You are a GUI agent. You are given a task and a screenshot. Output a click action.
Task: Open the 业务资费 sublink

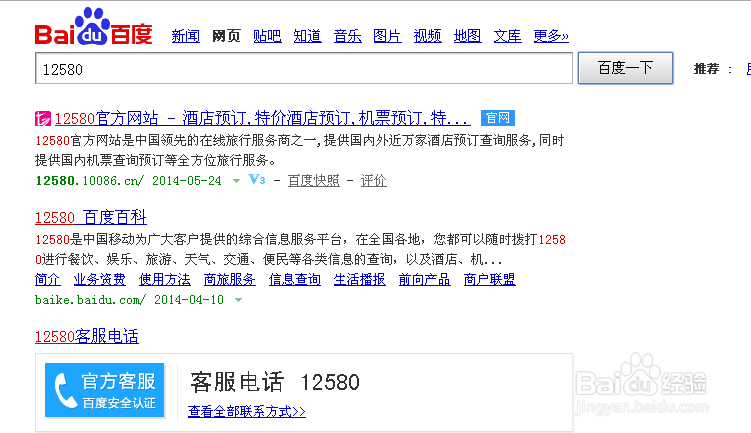tap(100, 279)
